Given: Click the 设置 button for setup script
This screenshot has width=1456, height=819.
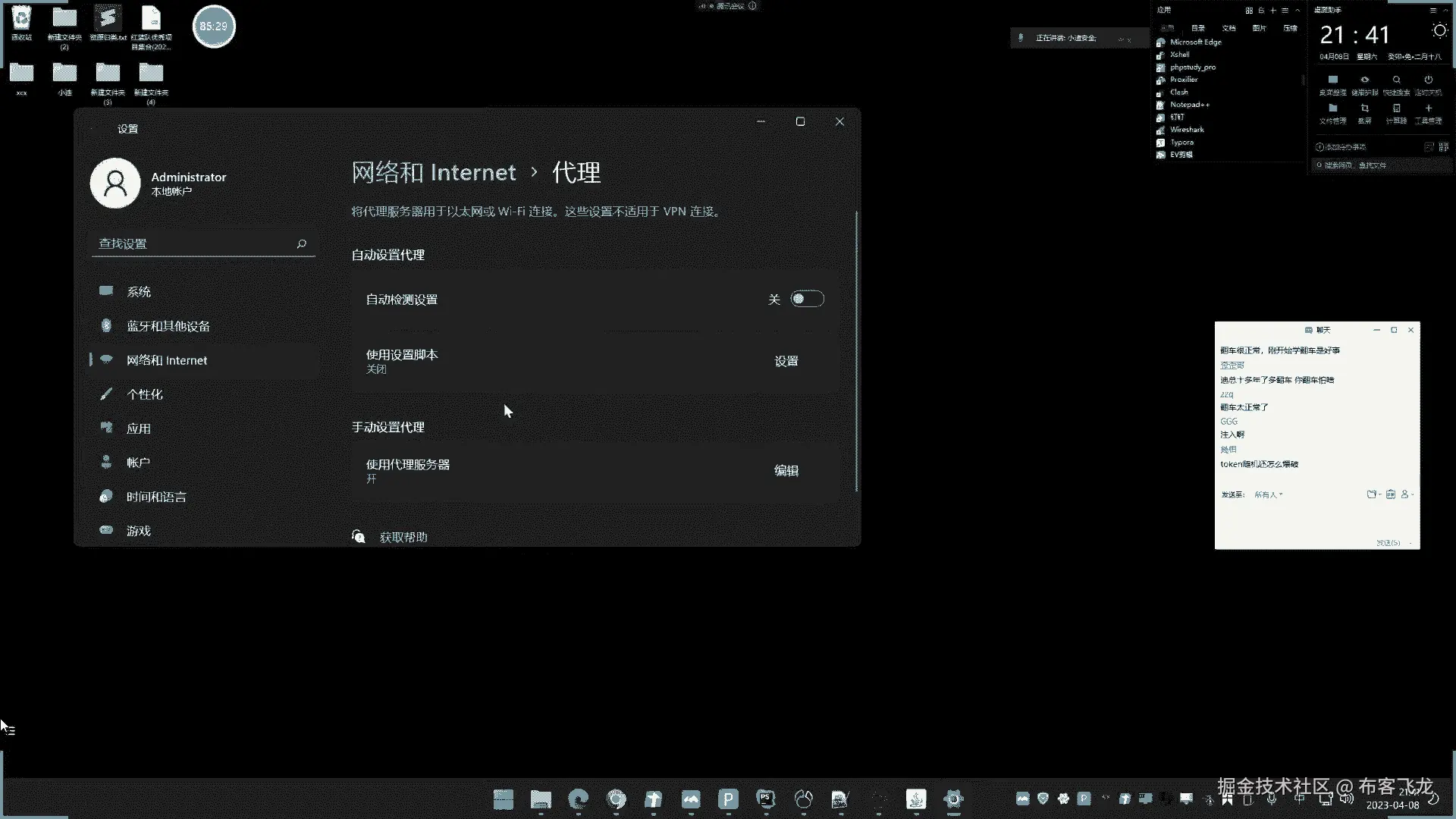Looking at the screenshot, I should [x=786, y=361].
